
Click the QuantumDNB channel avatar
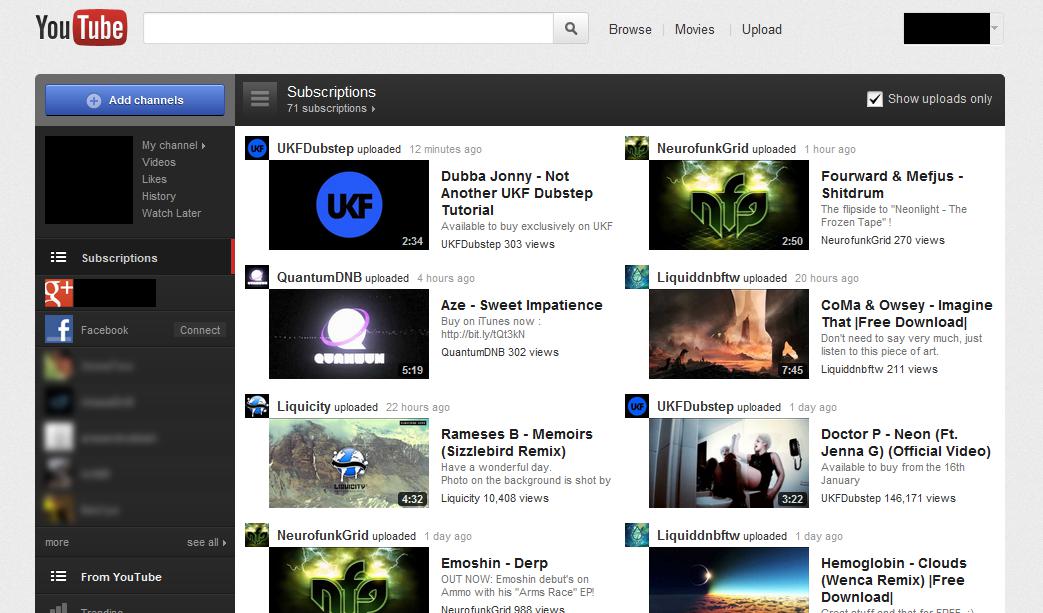point(257,277)
